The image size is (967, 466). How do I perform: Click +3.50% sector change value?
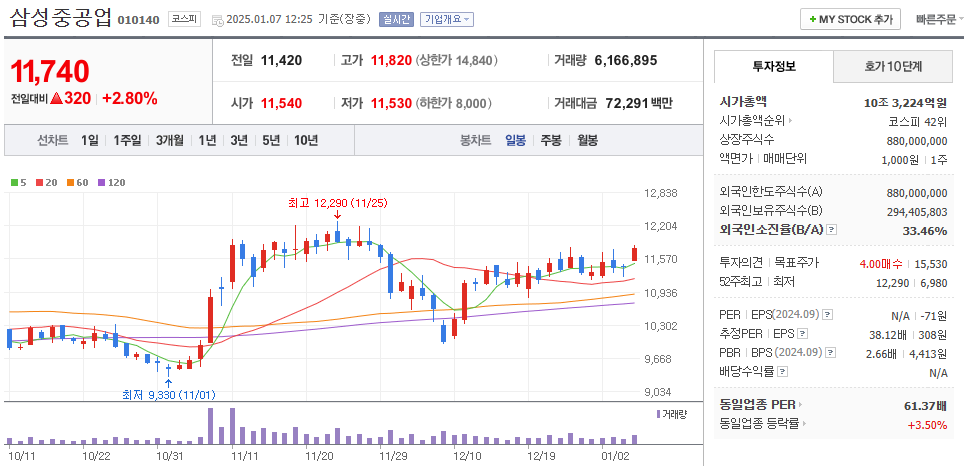click(x=927, y=424)
